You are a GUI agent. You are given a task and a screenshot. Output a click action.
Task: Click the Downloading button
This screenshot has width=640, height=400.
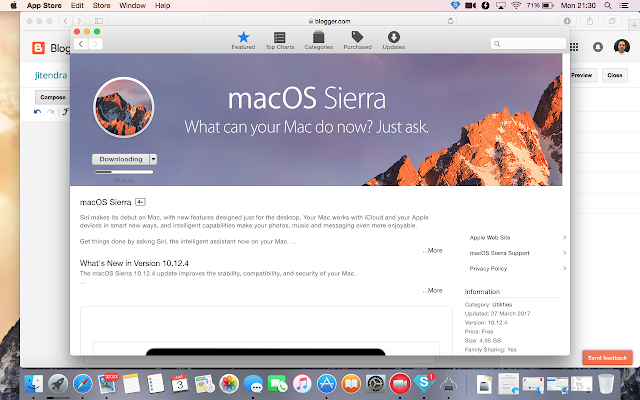click(x=121, y=159)
